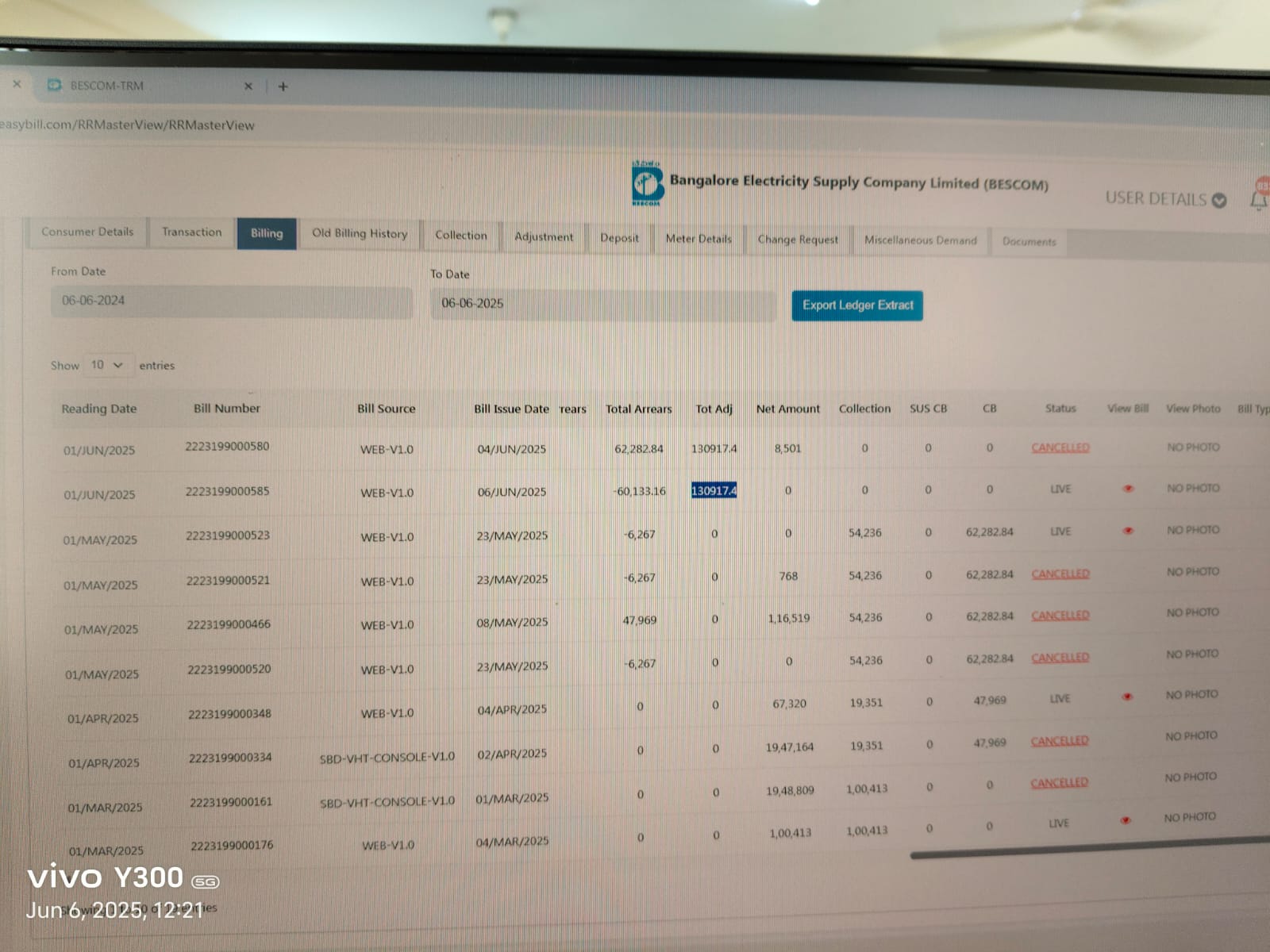
Task: Open the Collection tab
Action: [x=461, y=236]
